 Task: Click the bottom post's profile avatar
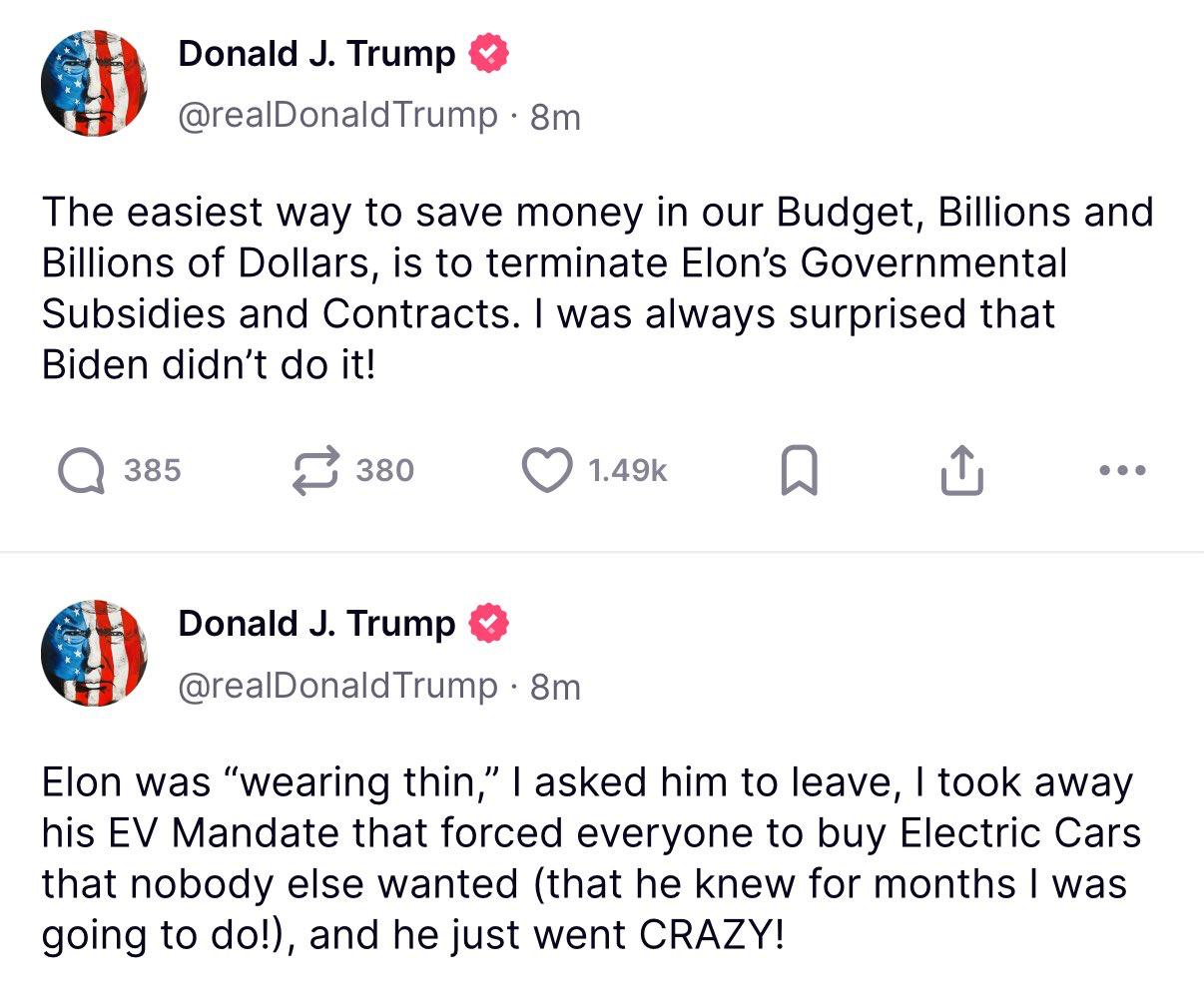pos(94,654)
